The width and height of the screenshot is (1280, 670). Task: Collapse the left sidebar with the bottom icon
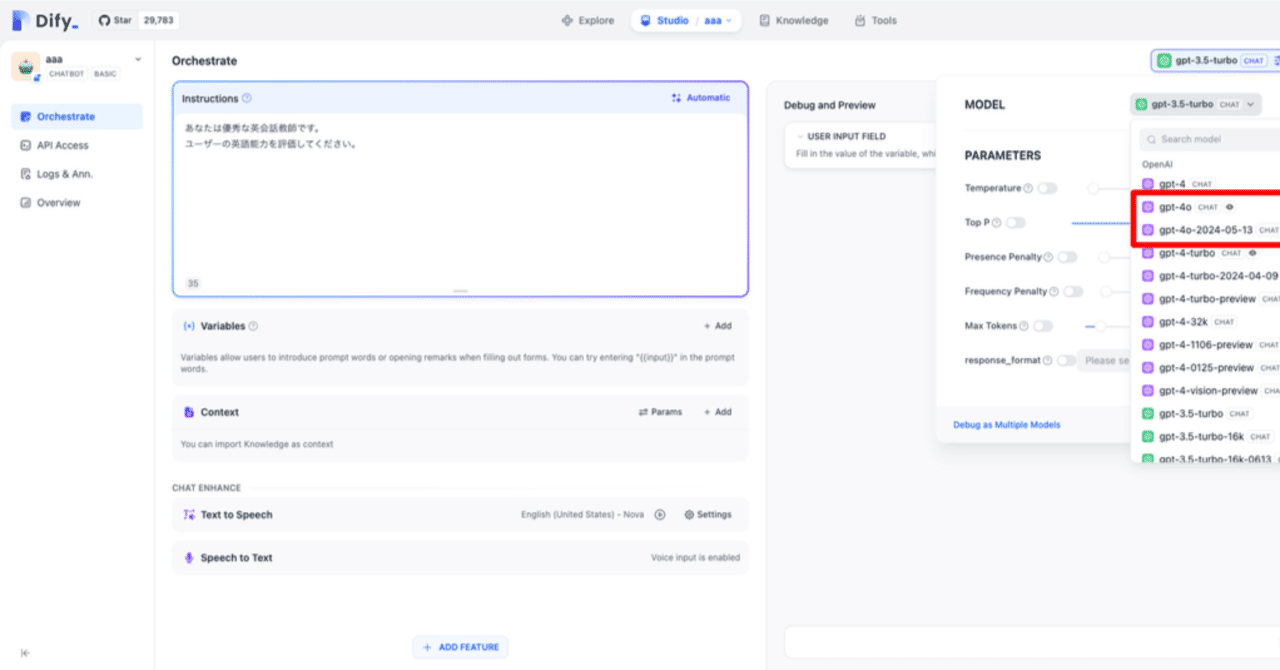(x=25, y=653)
